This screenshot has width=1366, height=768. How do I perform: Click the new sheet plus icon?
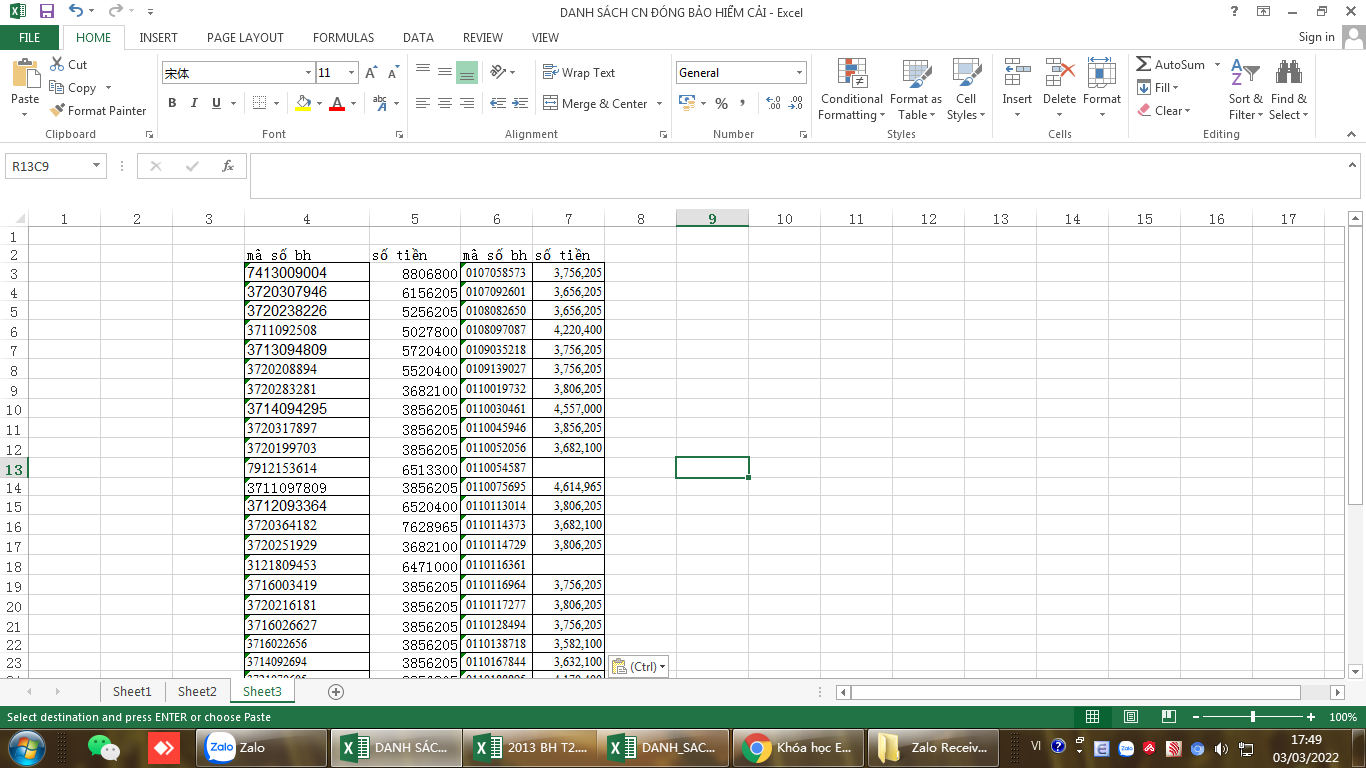coord(336,692)
